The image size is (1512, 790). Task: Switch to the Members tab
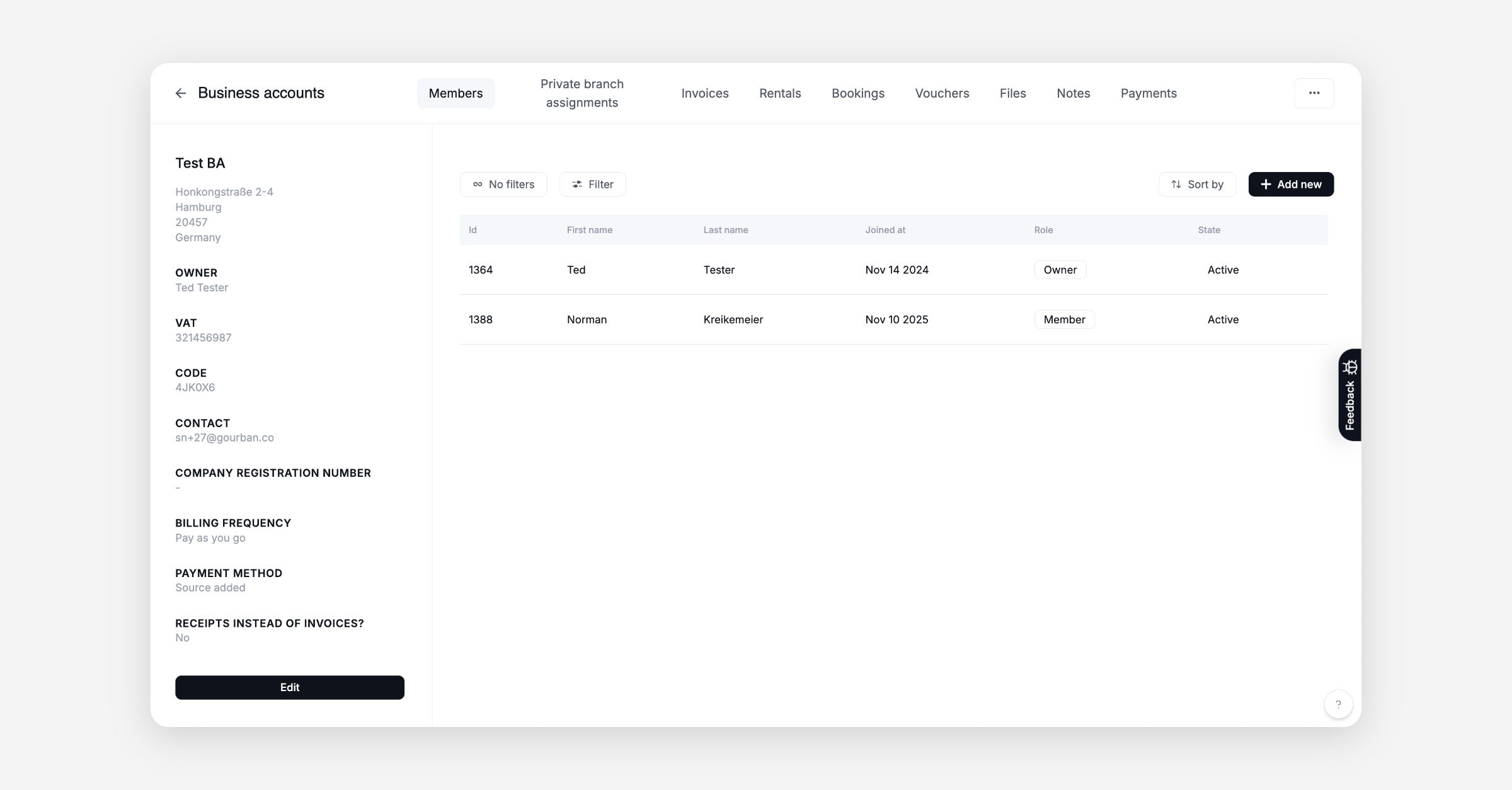coord(455,93)
